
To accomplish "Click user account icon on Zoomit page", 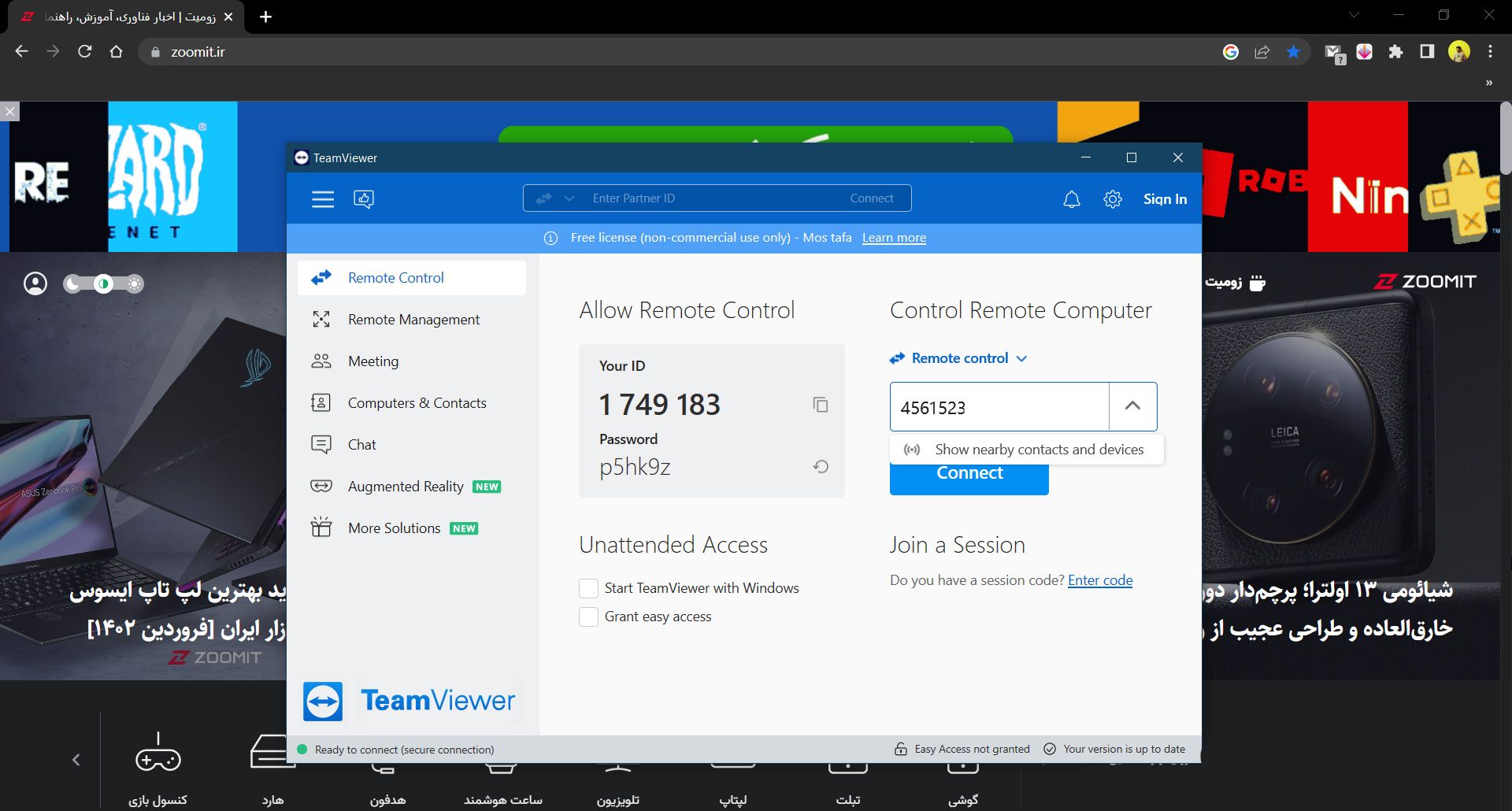I will pos(35,283).
